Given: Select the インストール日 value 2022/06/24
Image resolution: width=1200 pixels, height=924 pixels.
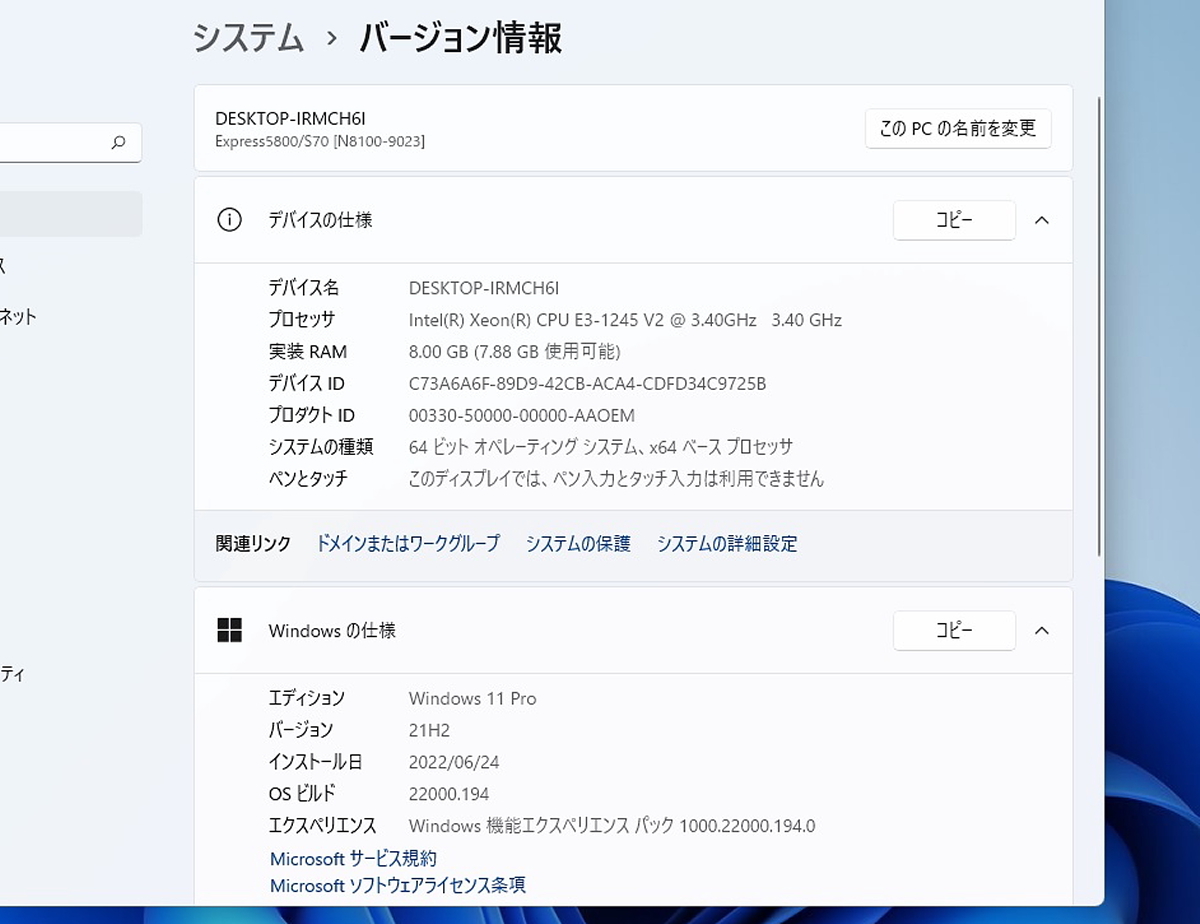Looking at the screenshot, I should (454, 762).
